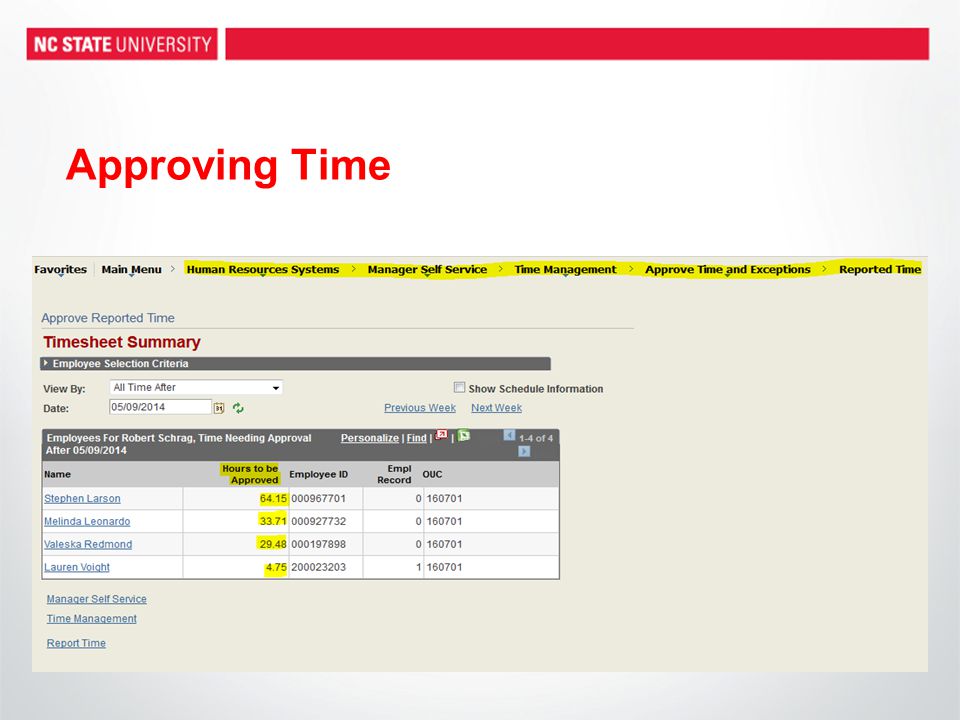
Task: Select Time Management in the breadcrumb
Action: [565, 269]
